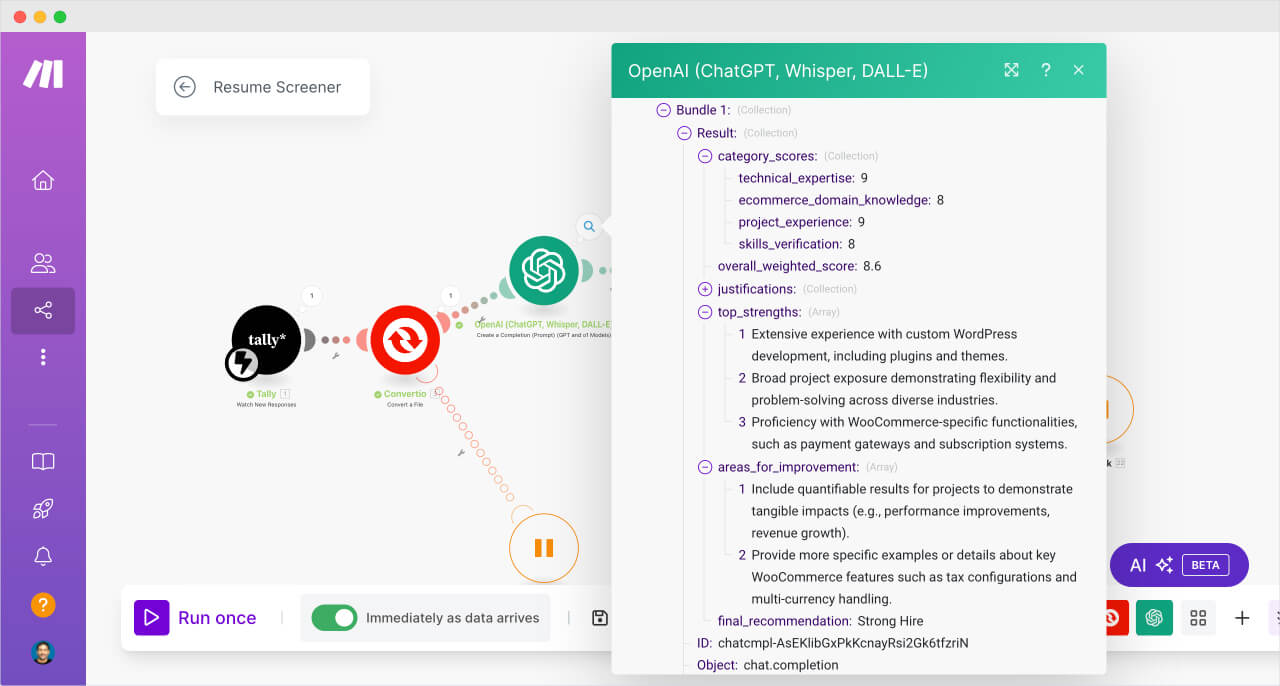This screenshot has height=686, width=1280.
Task: Go back using the arrow beside Resume Screener
Action: 184,87
